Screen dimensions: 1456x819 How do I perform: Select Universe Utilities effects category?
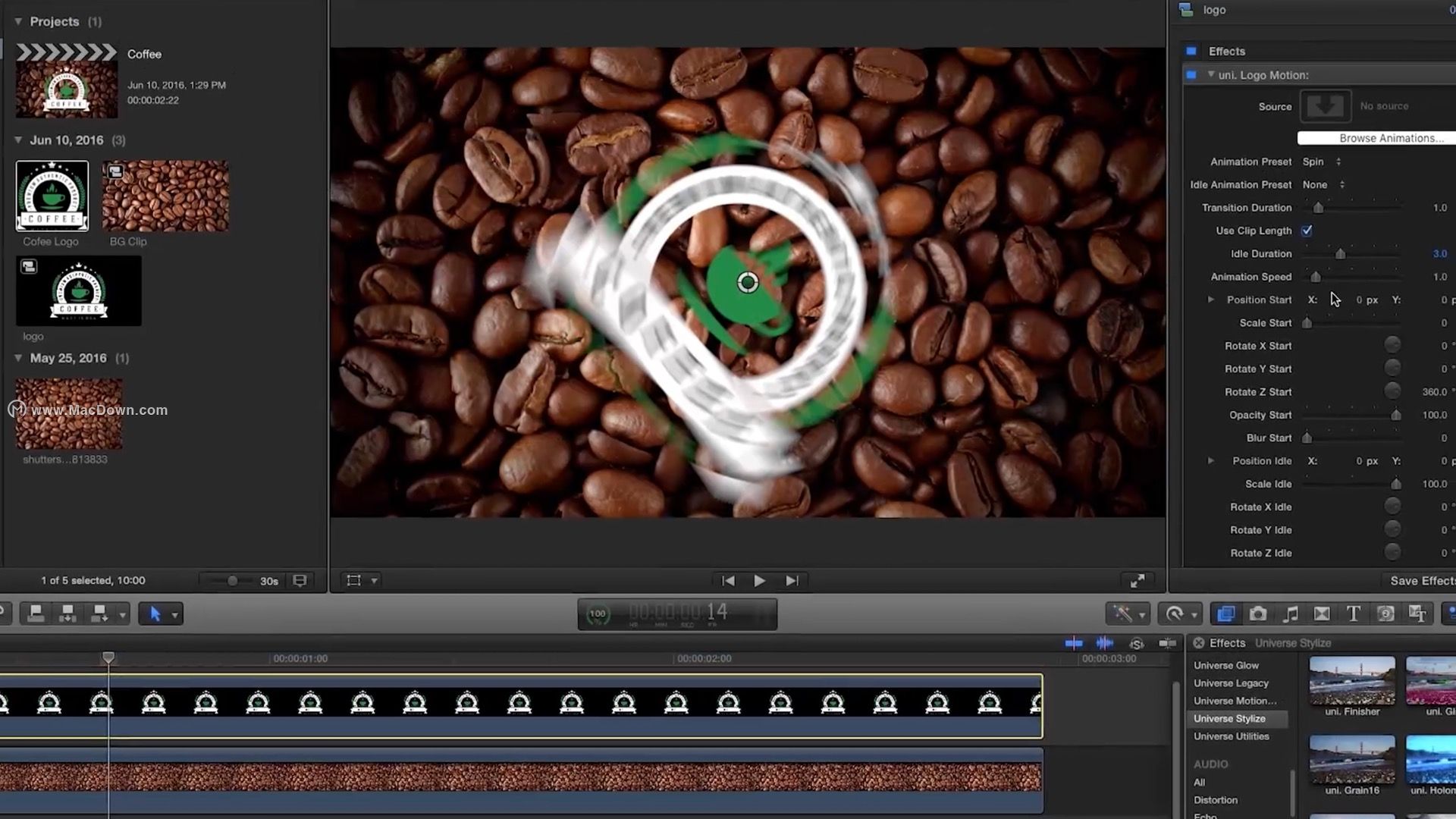[x=1231, y=736]
